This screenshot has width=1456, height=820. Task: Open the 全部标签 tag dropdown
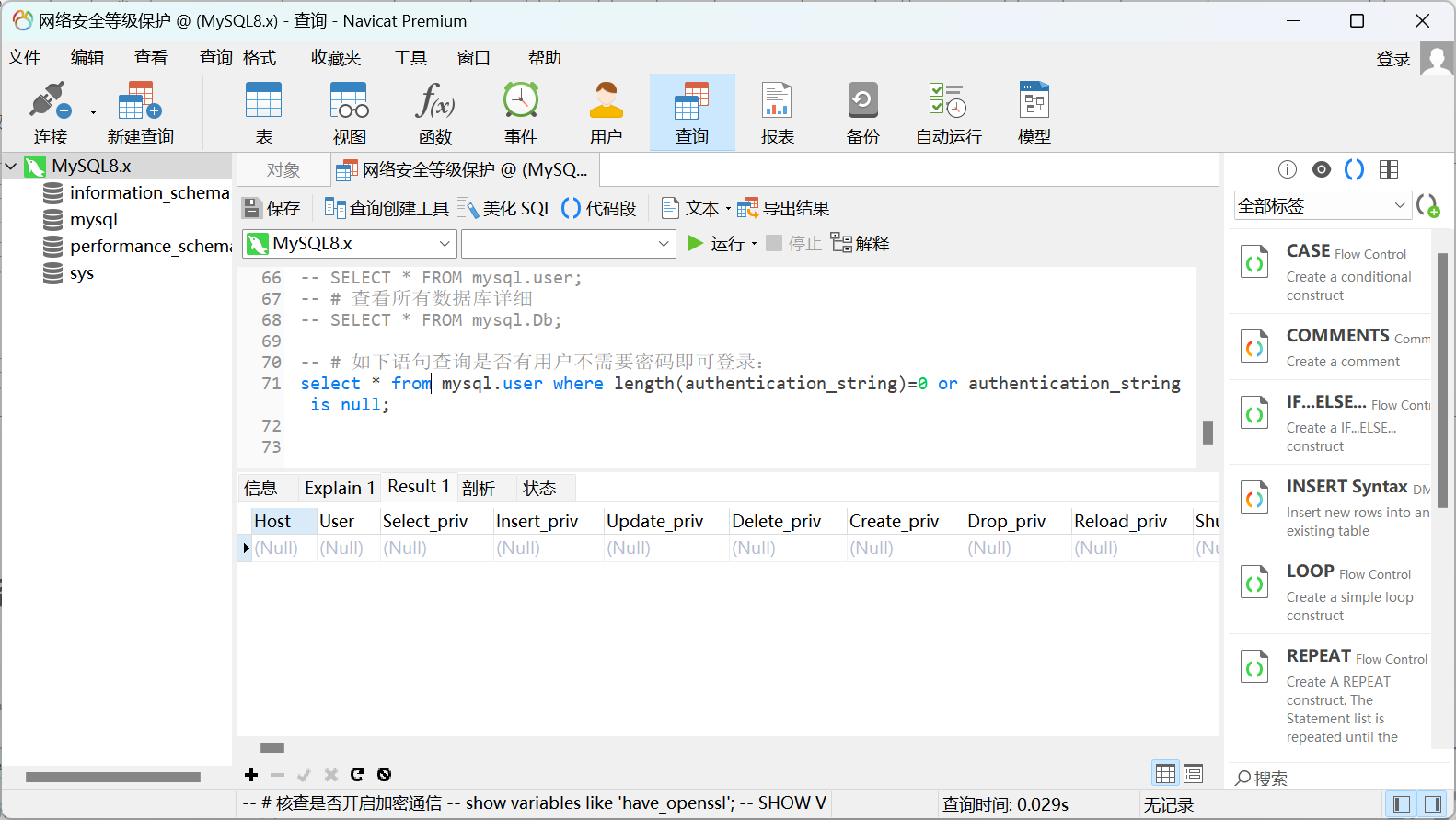(x=1323, y=205)
